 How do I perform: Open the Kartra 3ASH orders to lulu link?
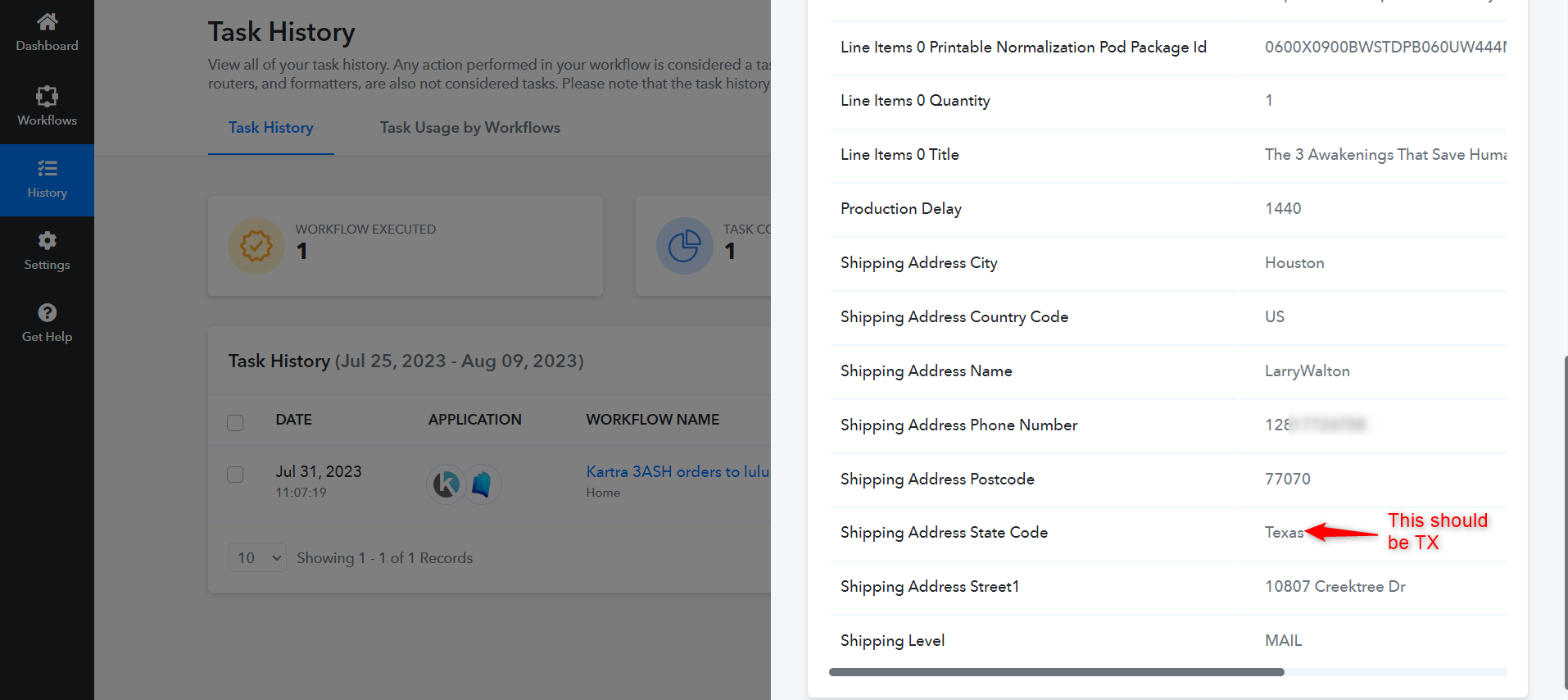point(678,471)
